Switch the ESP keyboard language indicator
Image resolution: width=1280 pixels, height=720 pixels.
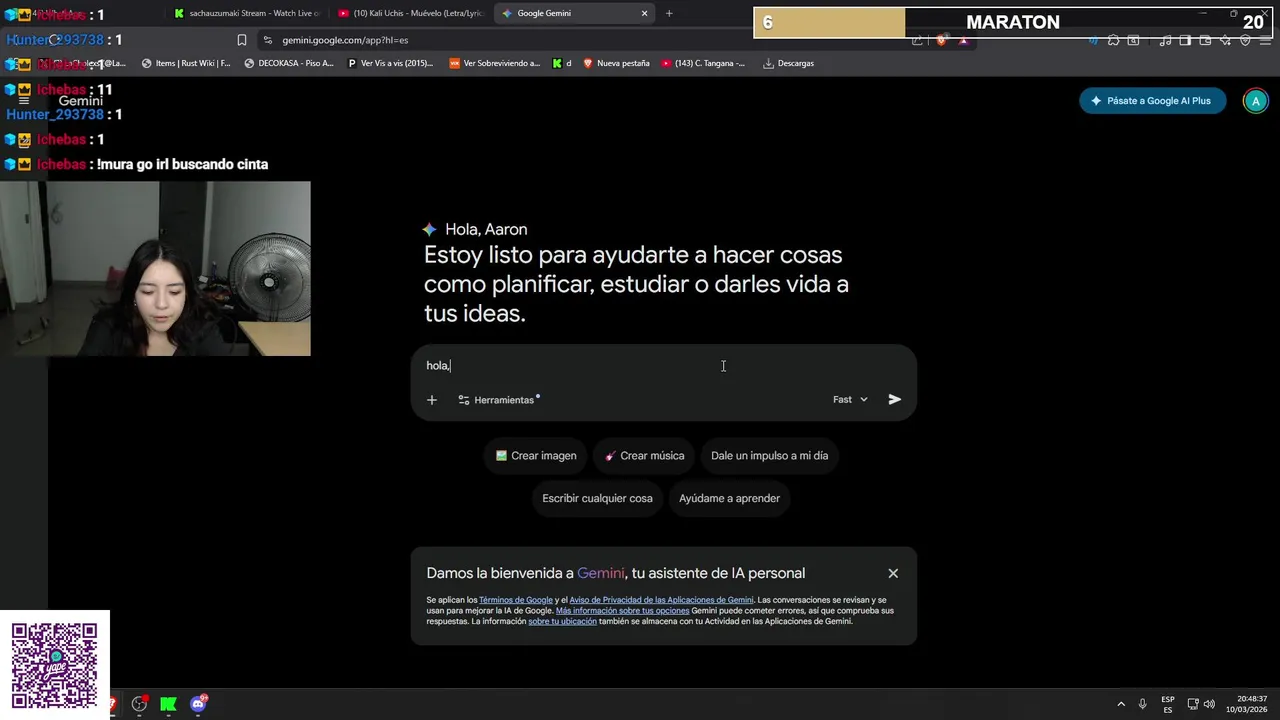click(x=1168, y=704)
